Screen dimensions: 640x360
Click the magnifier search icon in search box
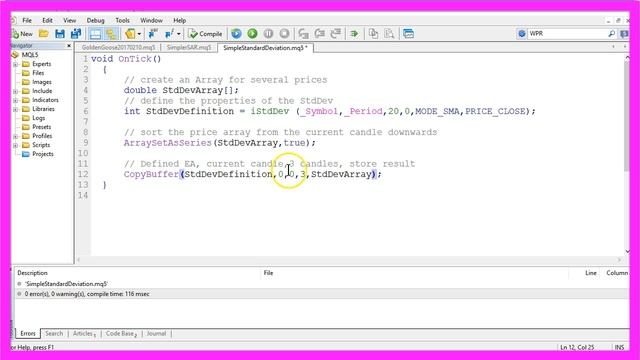click(x=611, y=34)
